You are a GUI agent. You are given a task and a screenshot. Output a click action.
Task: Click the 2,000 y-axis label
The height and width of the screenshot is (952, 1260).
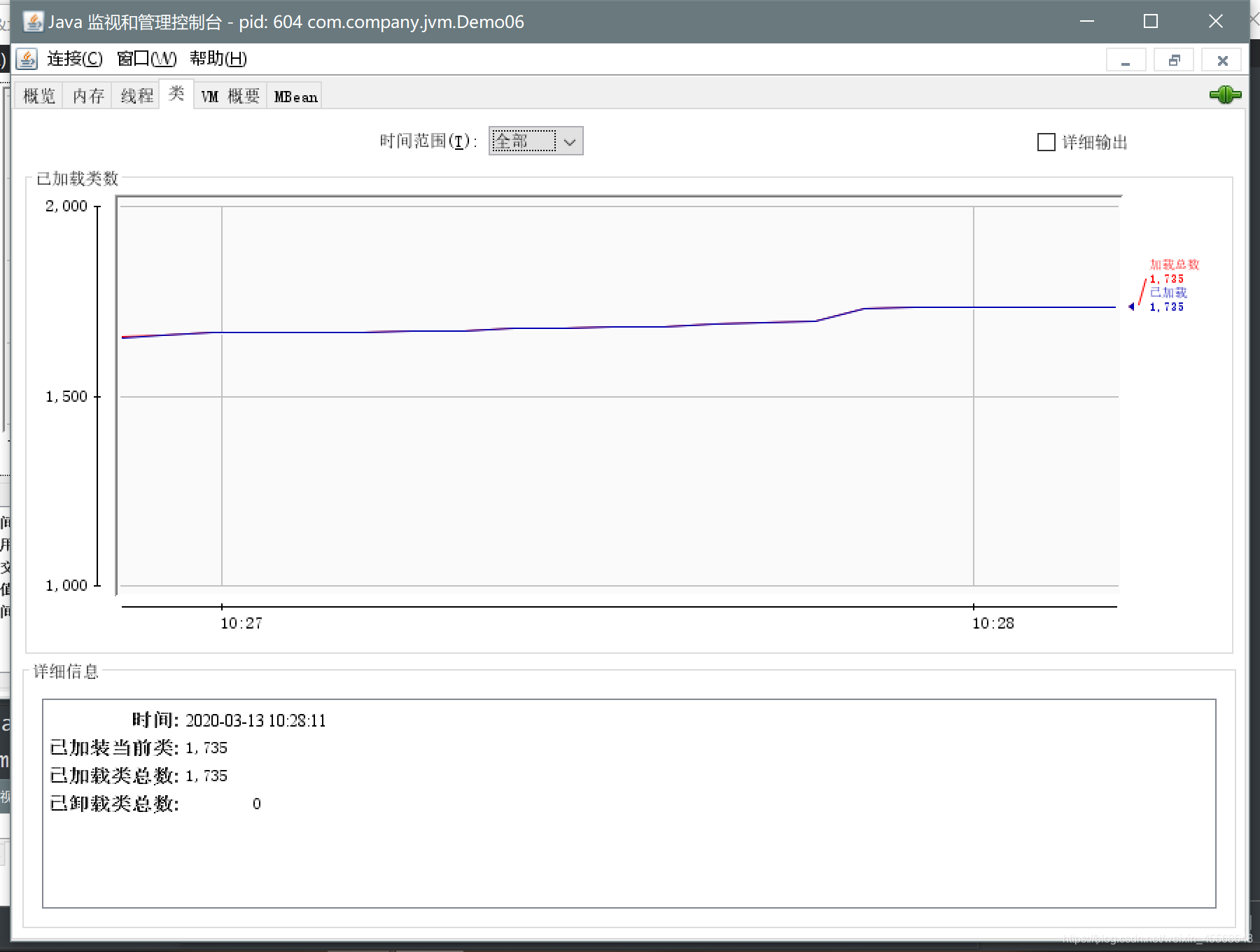click(66, 206)
